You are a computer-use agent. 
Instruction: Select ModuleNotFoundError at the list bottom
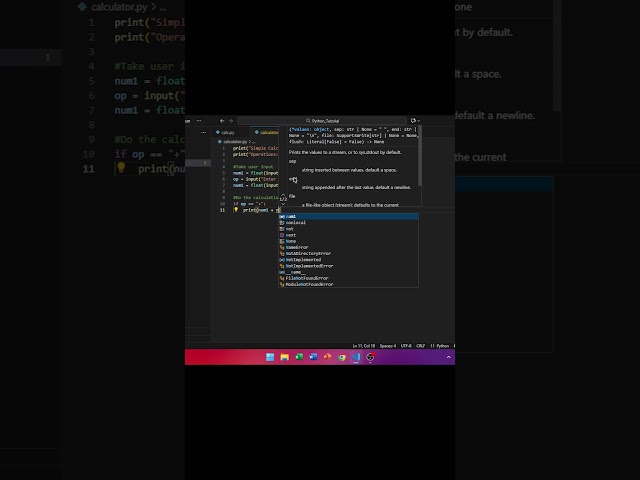pyautogui.click(x=349, y=284)
